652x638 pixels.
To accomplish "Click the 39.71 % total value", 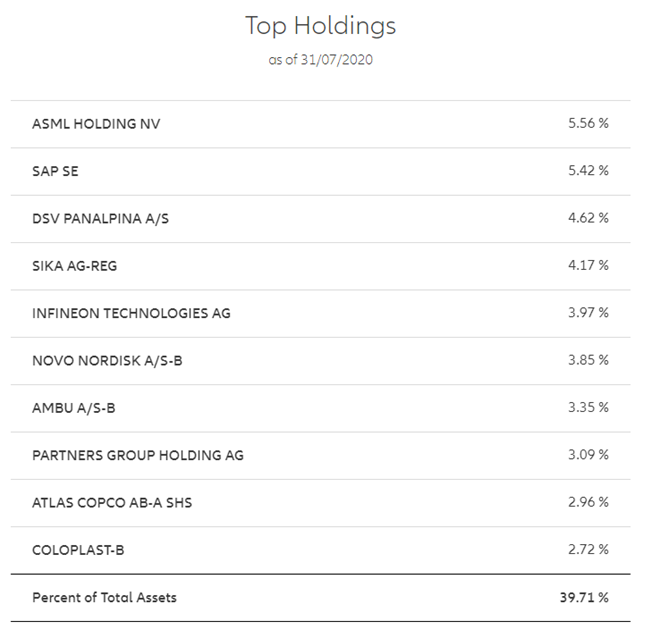I will point(583,597).
